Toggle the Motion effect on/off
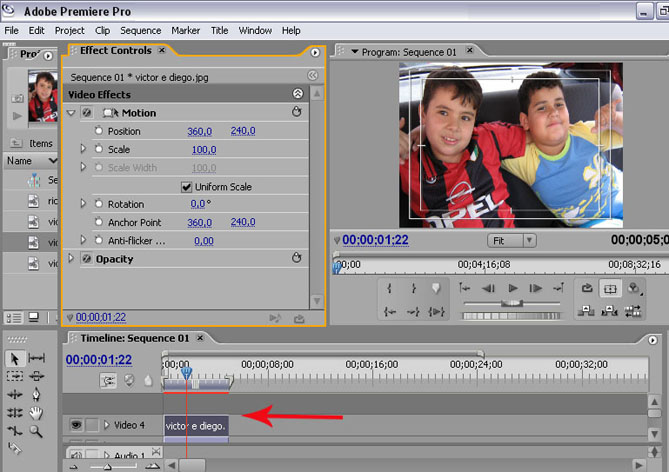This screenshot has height=472, width=669. tap(87, 113)
